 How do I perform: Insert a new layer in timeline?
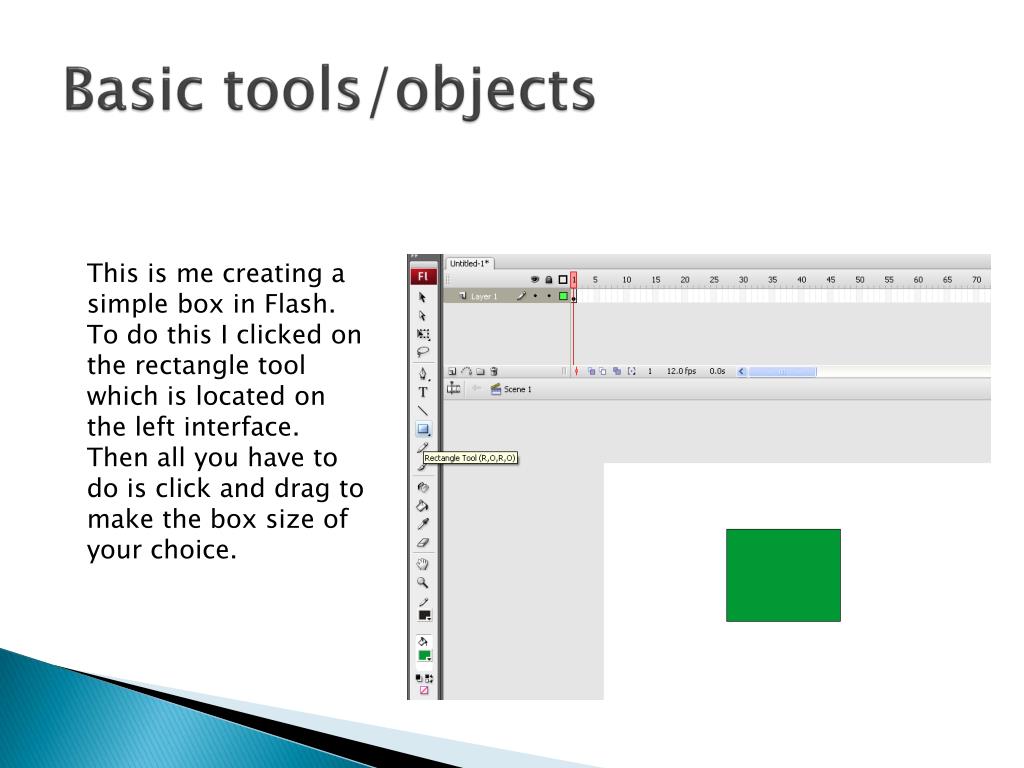coord(452,371)
